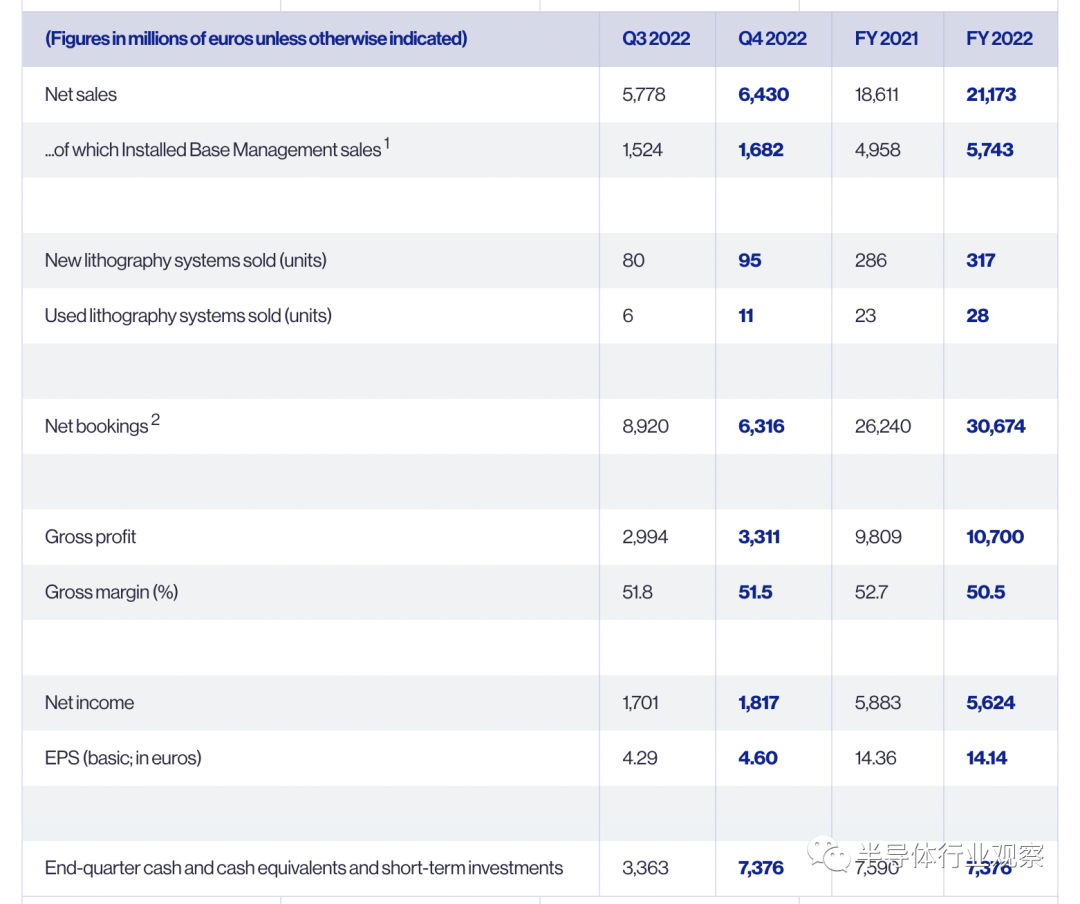Open footnote 2 beside Net bookings
The image size is (1080, 904).
[x=156, y=419]
